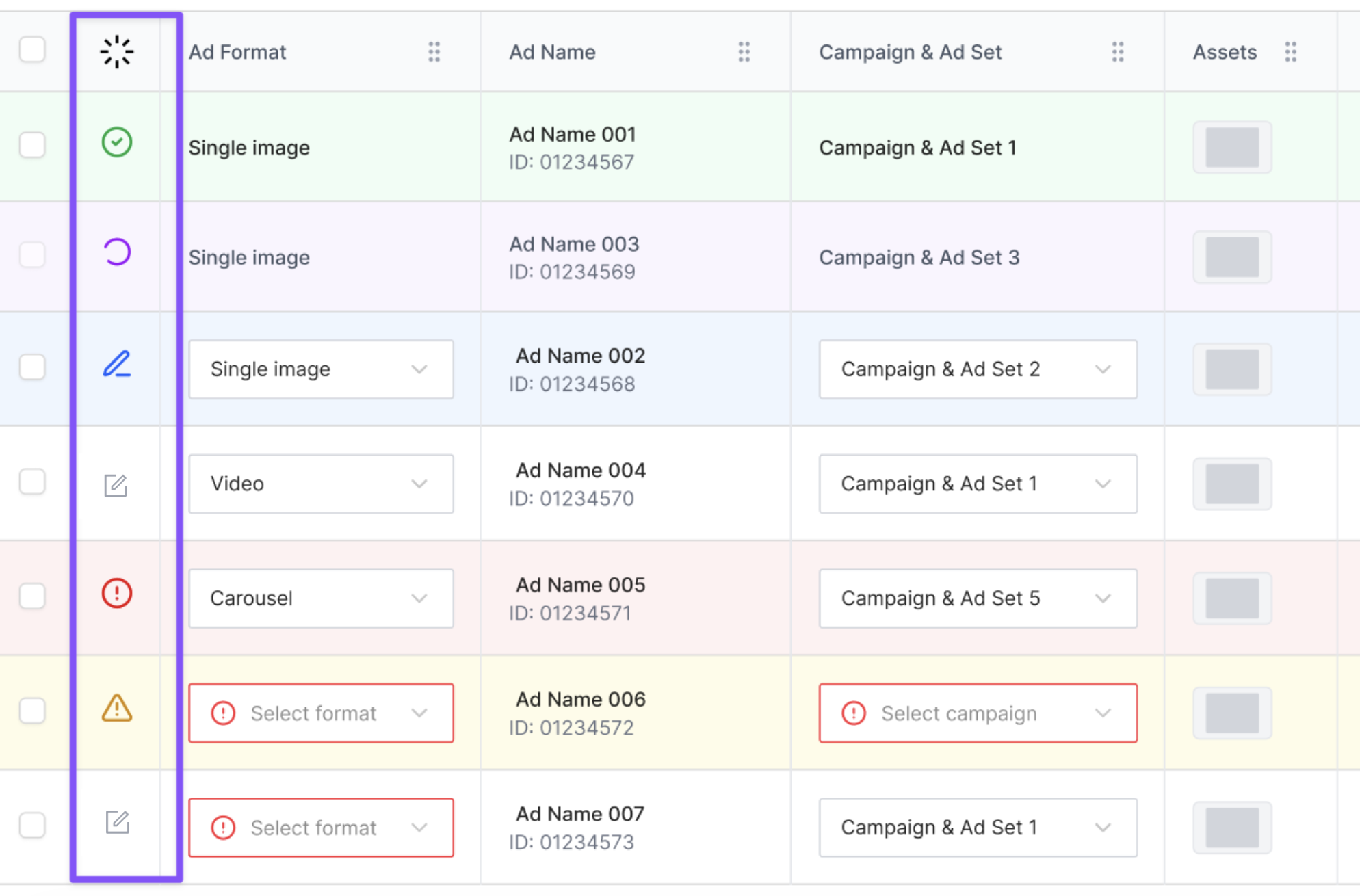Check the box for Ad Name 001 row

pos(32,145)
